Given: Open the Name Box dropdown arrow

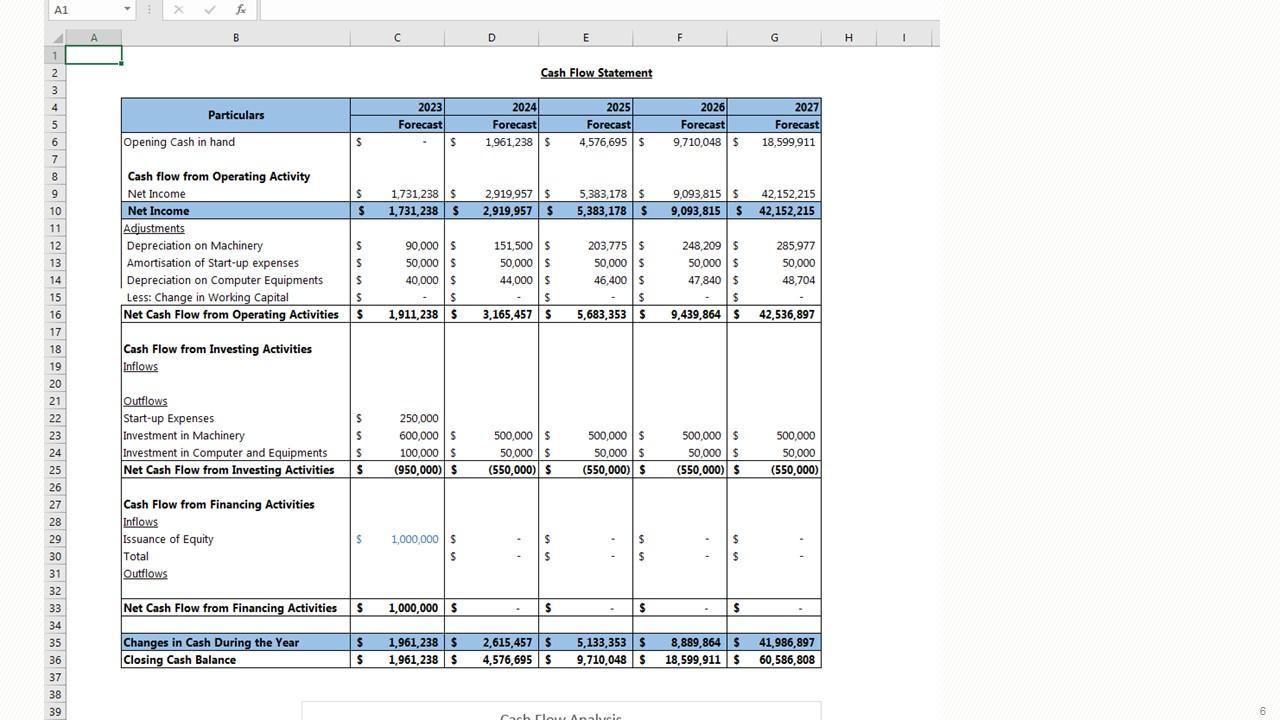Looking at the screenshot, I should (127, 10).
